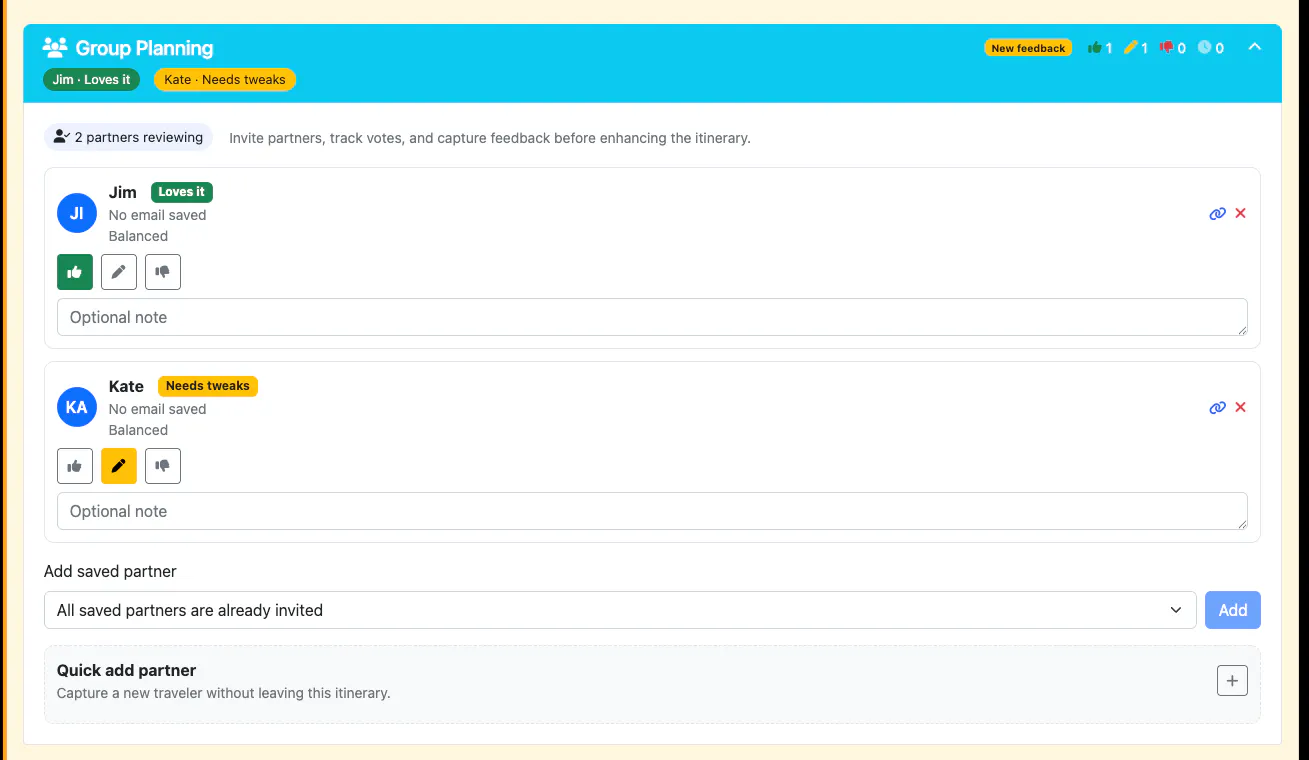Click the Add saved partner label
Viewport: 1309px width, 760px height.
[110, 572]
